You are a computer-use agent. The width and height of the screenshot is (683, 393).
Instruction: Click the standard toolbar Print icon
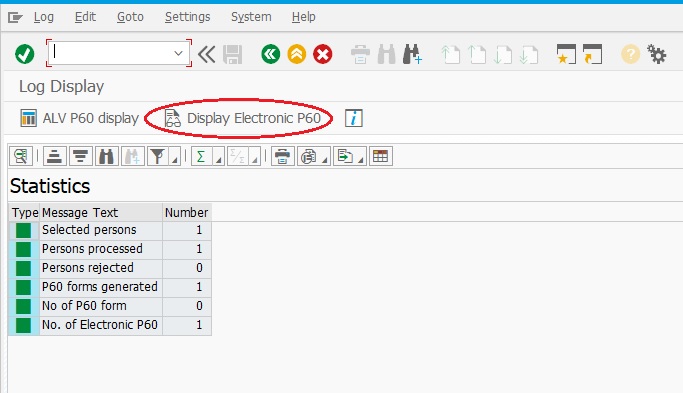pos(360,54)
